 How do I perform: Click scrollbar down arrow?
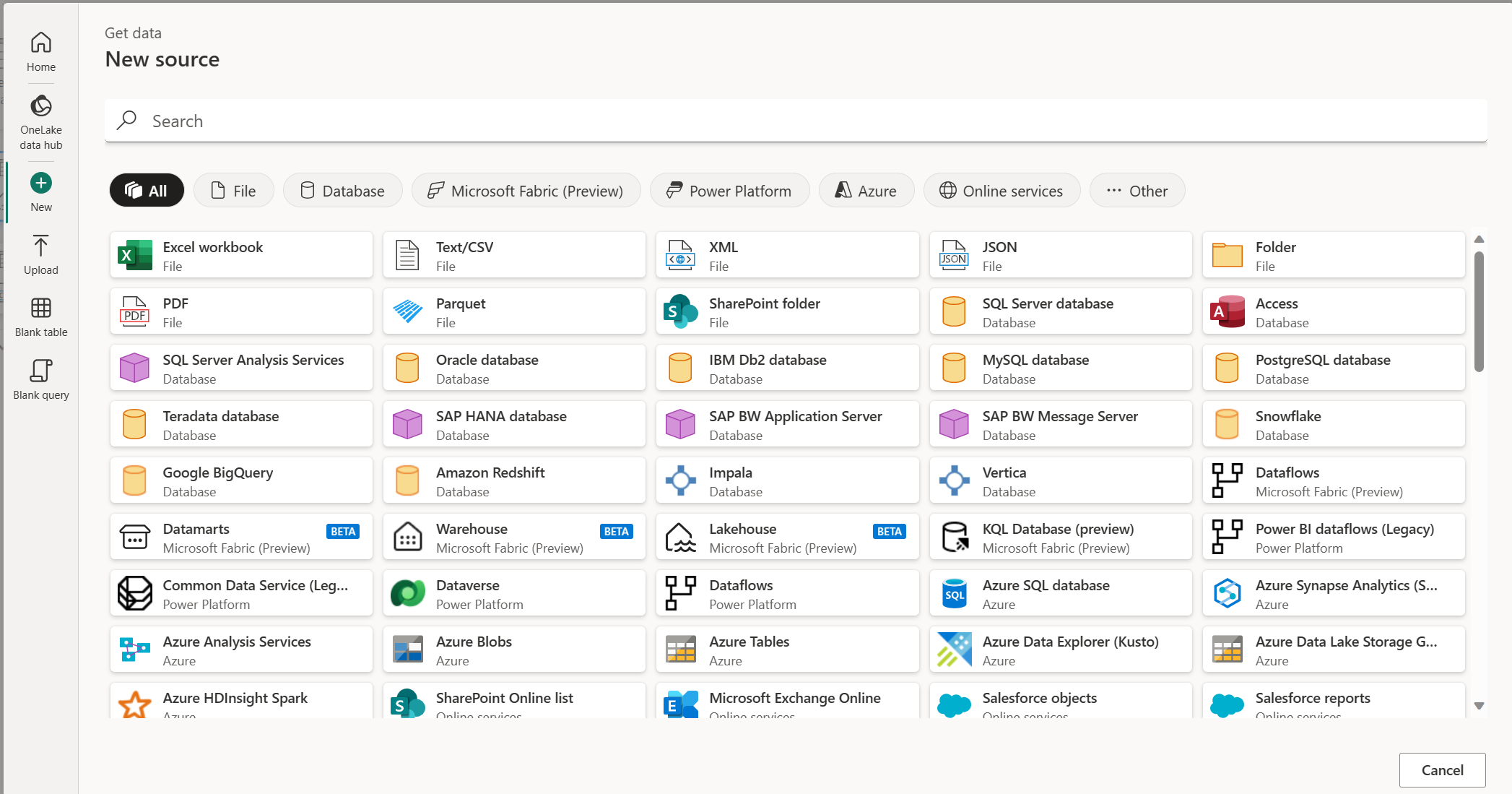(x=1479, y=706)
